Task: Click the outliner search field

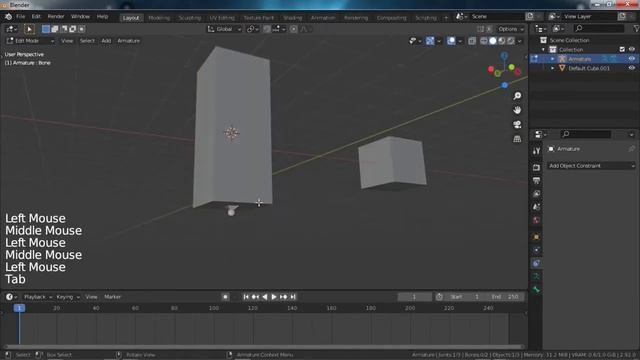Action: (598, 28)
